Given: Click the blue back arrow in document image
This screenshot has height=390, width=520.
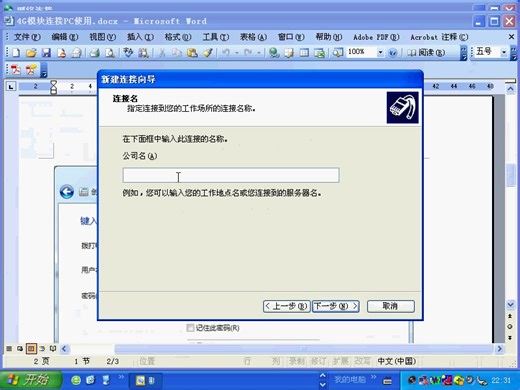Looking at the screenshot, I should coord(67,192).
